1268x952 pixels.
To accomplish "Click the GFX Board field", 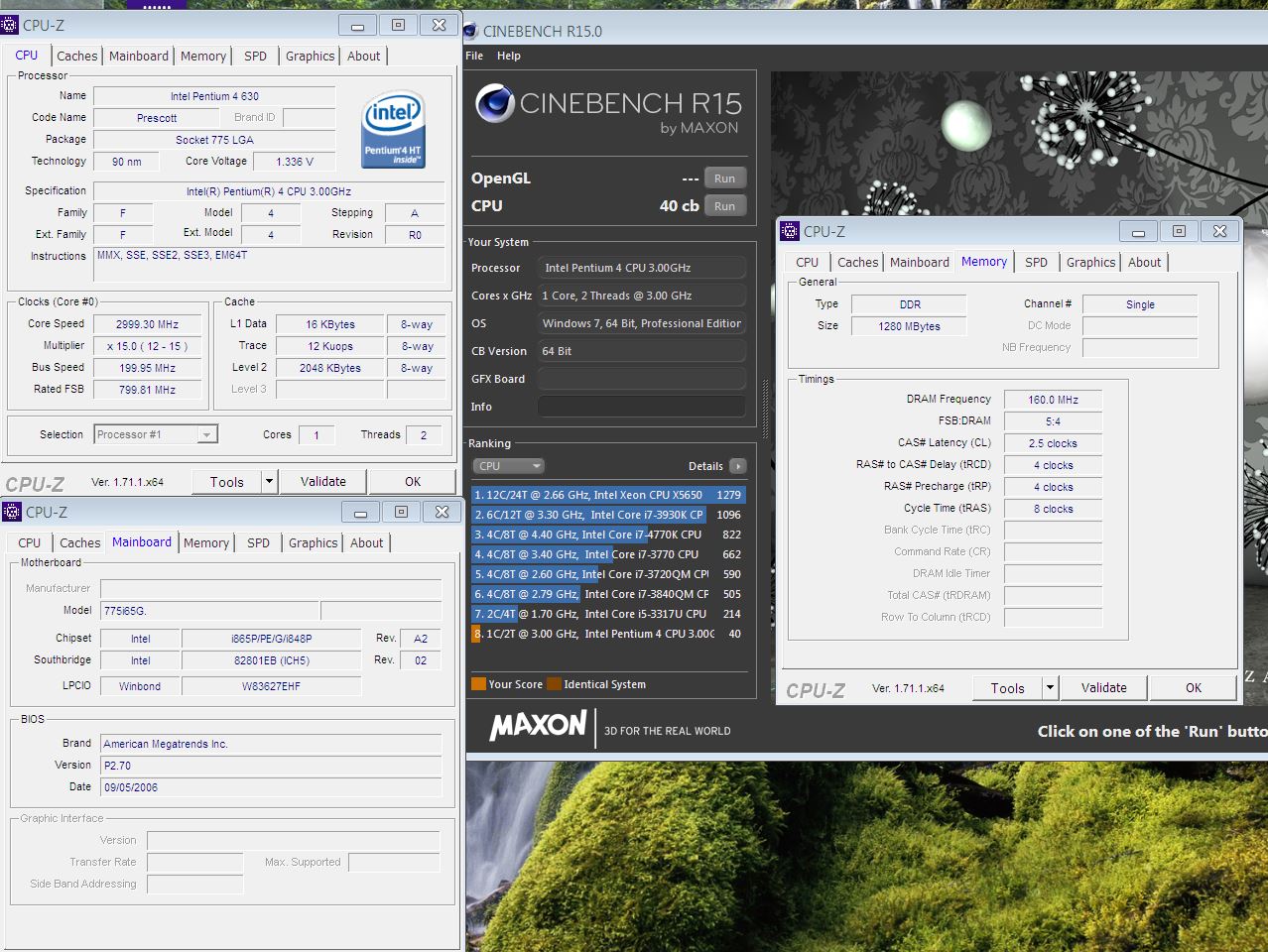I will coord(642,379).
